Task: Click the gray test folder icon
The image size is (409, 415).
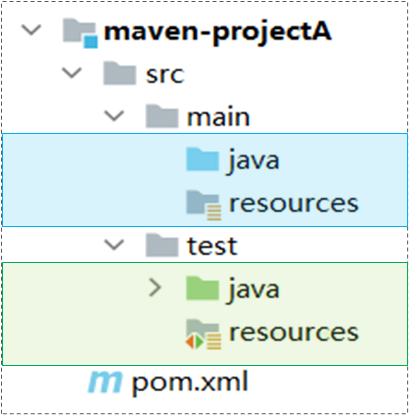Action: tap(162, 245)
